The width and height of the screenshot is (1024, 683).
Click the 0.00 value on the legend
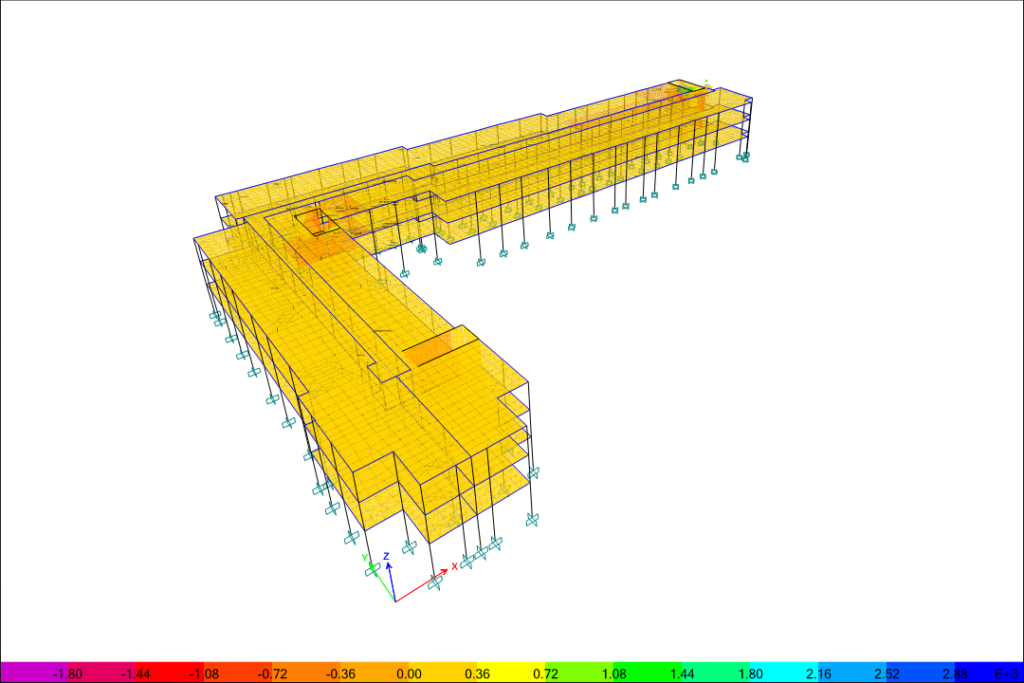[408, 674]
